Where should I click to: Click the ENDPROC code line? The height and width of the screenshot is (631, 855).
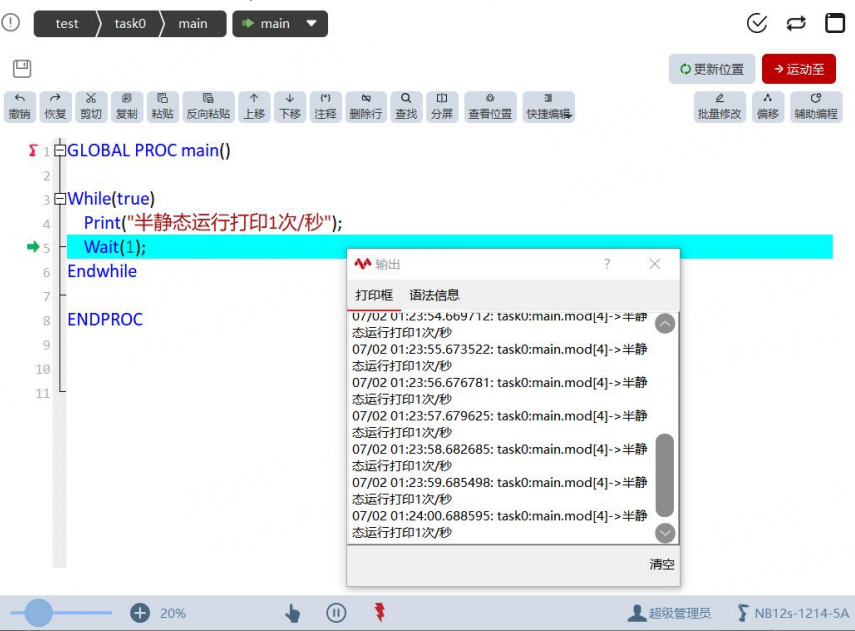pyautogui.click(x=105, y=320)
